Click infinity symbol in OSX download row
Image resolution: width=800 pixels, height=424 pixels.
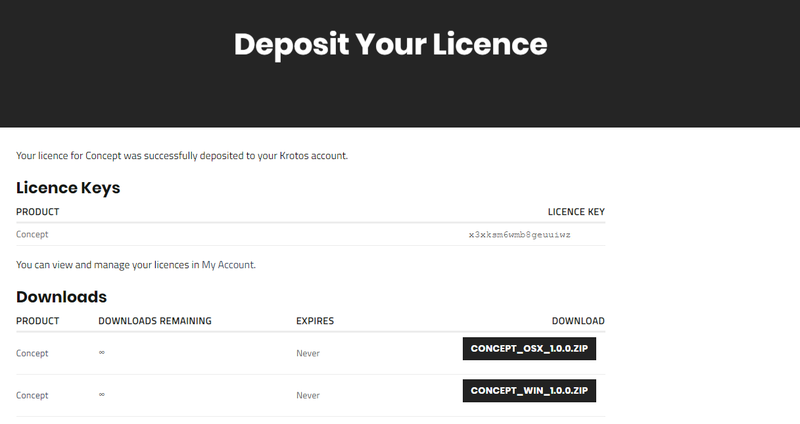coord(102,353)
